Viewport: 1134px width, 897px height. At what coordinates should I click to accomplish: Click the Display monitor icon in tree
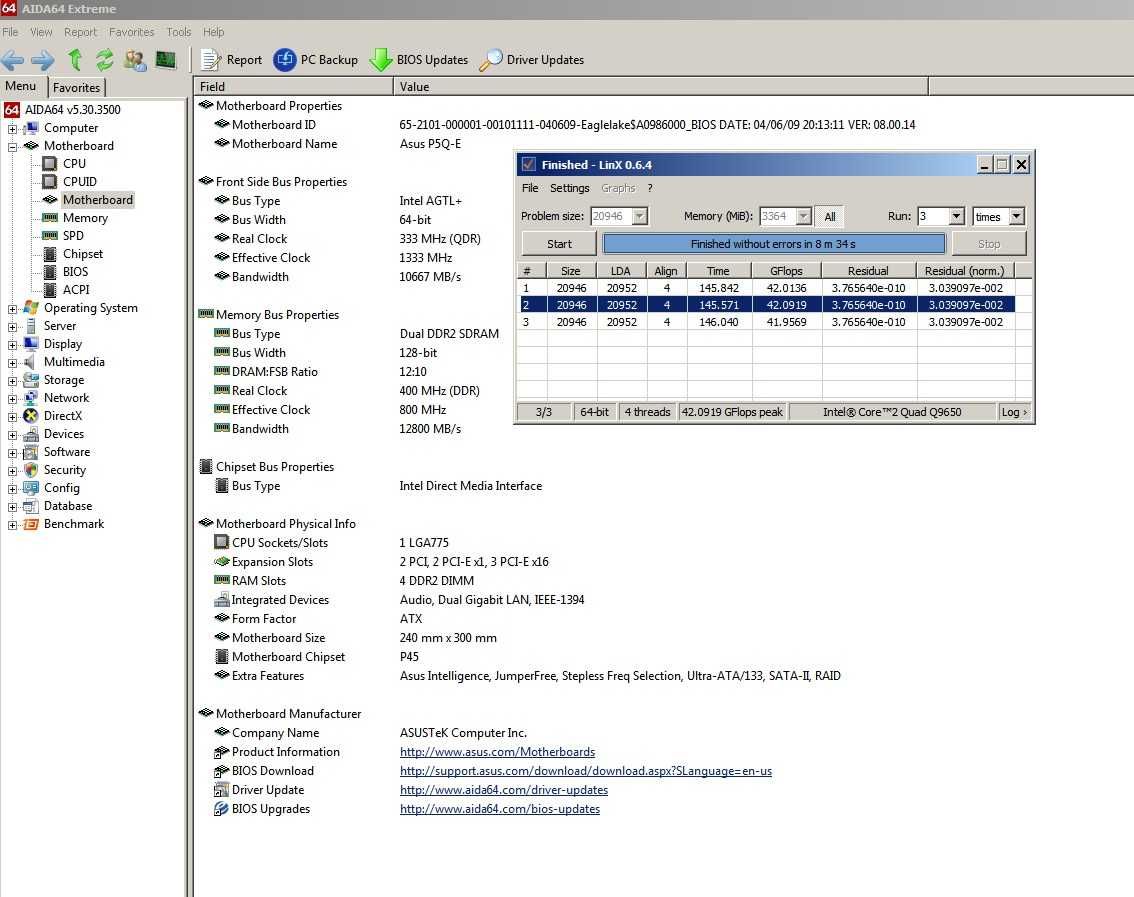tap(30, 344)
